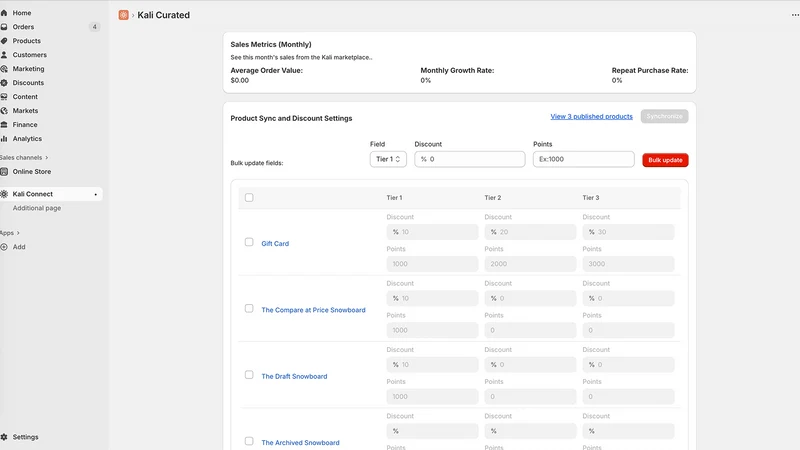Viewport: 800px width, 450px height.
Task: Click the Marketing target icon
Action: [x=4, y=69]
